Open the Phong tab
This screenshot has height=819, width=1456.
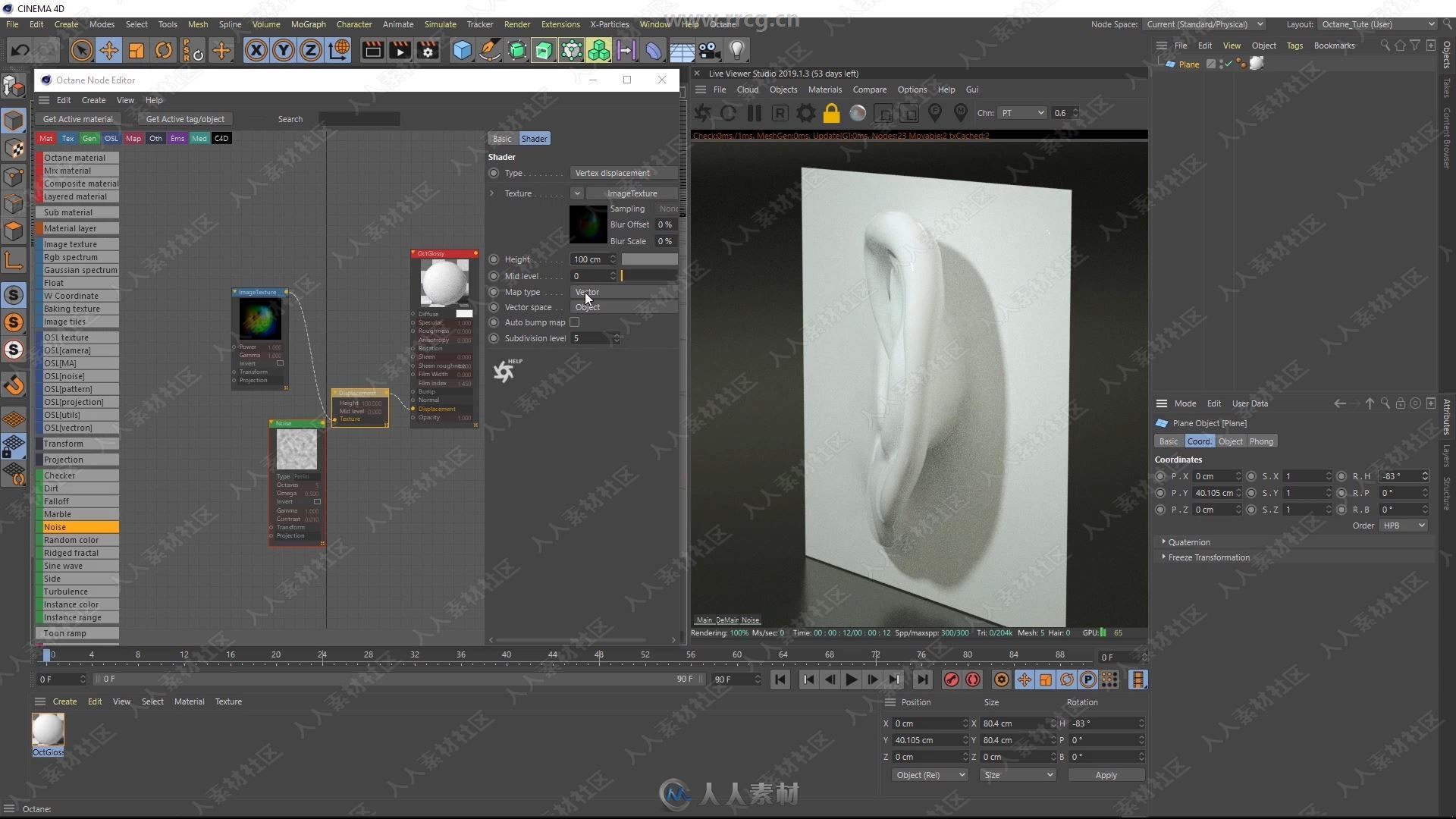pos(1261,441)
